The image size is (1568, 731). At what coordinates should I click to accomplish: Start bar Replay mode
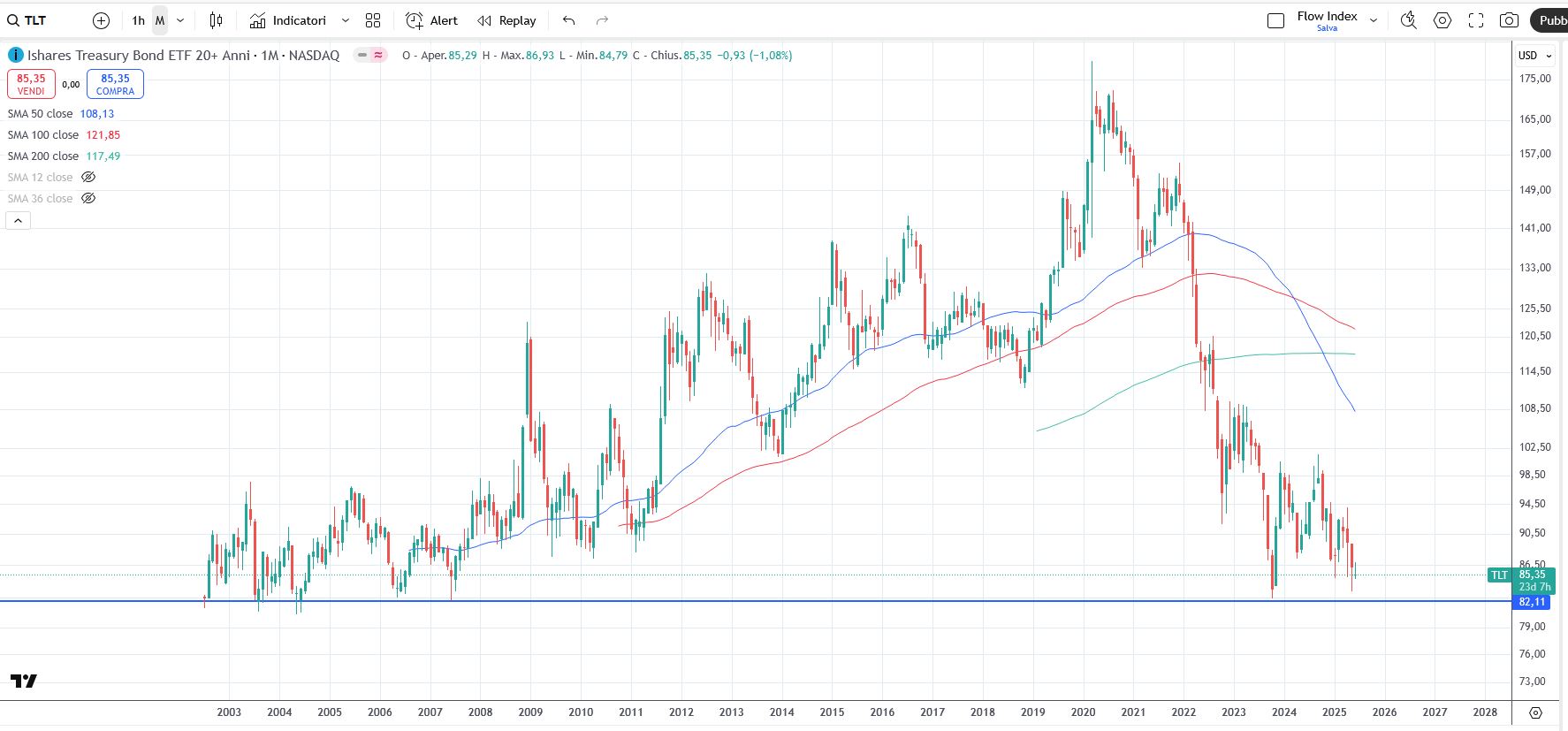[506, 20]
